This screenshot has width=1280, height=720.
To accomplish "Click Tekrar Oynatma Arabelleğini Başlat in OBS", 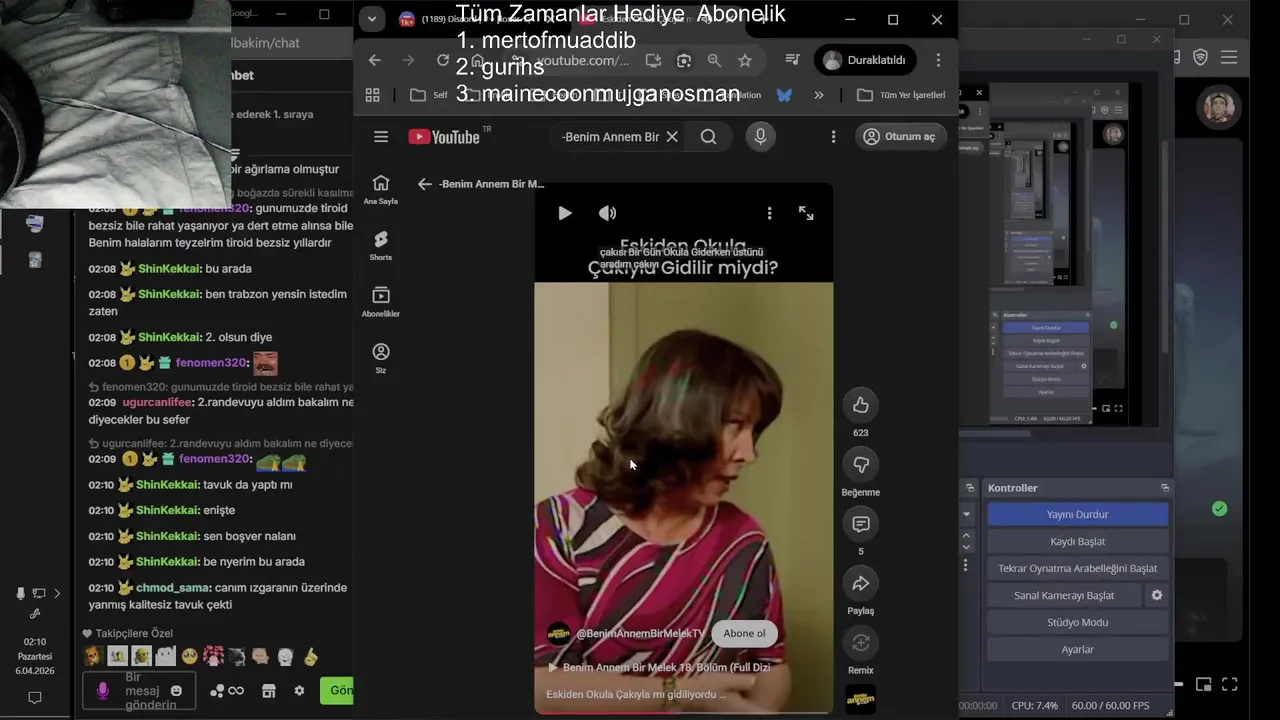I will pyautogui.click(x=1077, y=568).
